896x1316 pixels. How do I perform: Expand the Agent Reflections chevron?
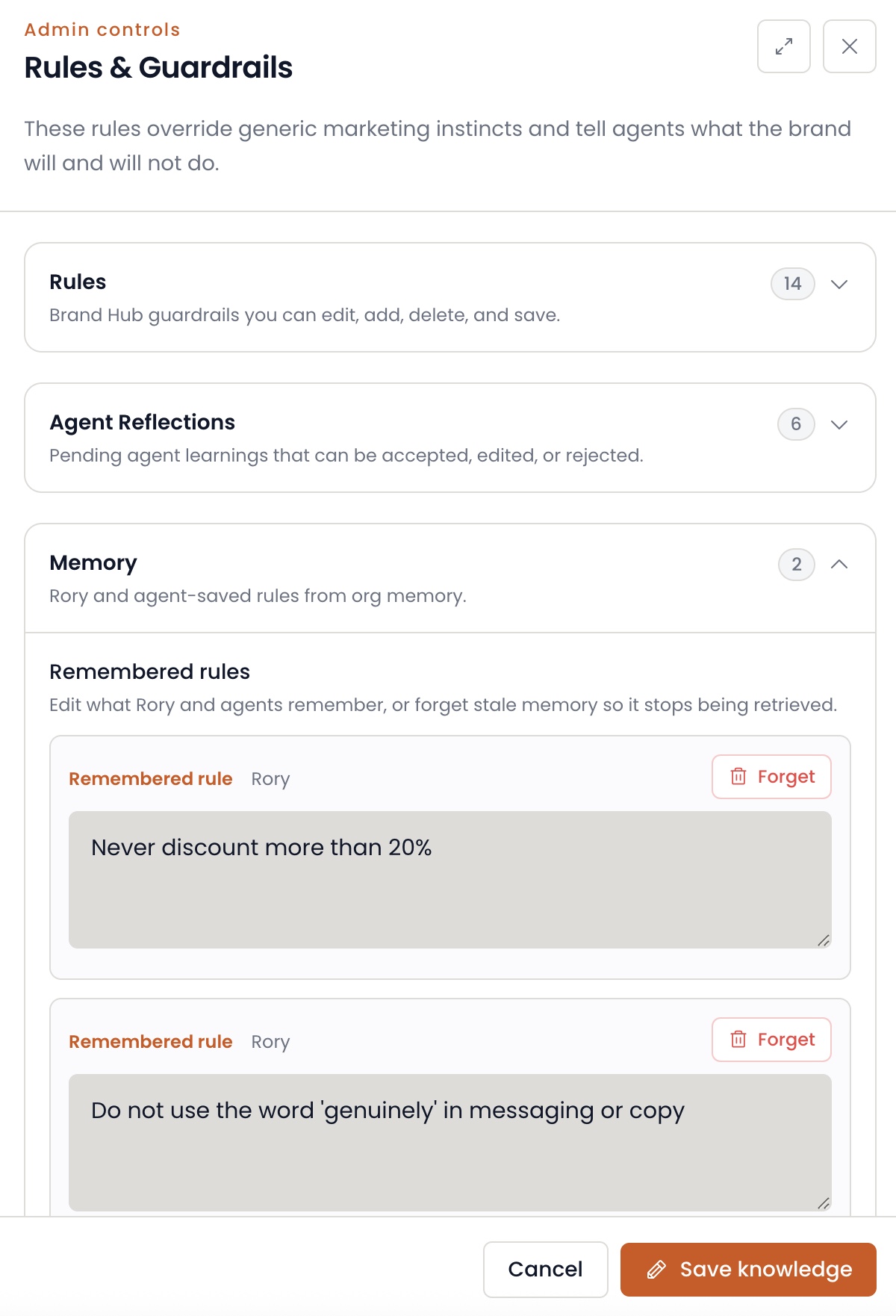[839, 424]
